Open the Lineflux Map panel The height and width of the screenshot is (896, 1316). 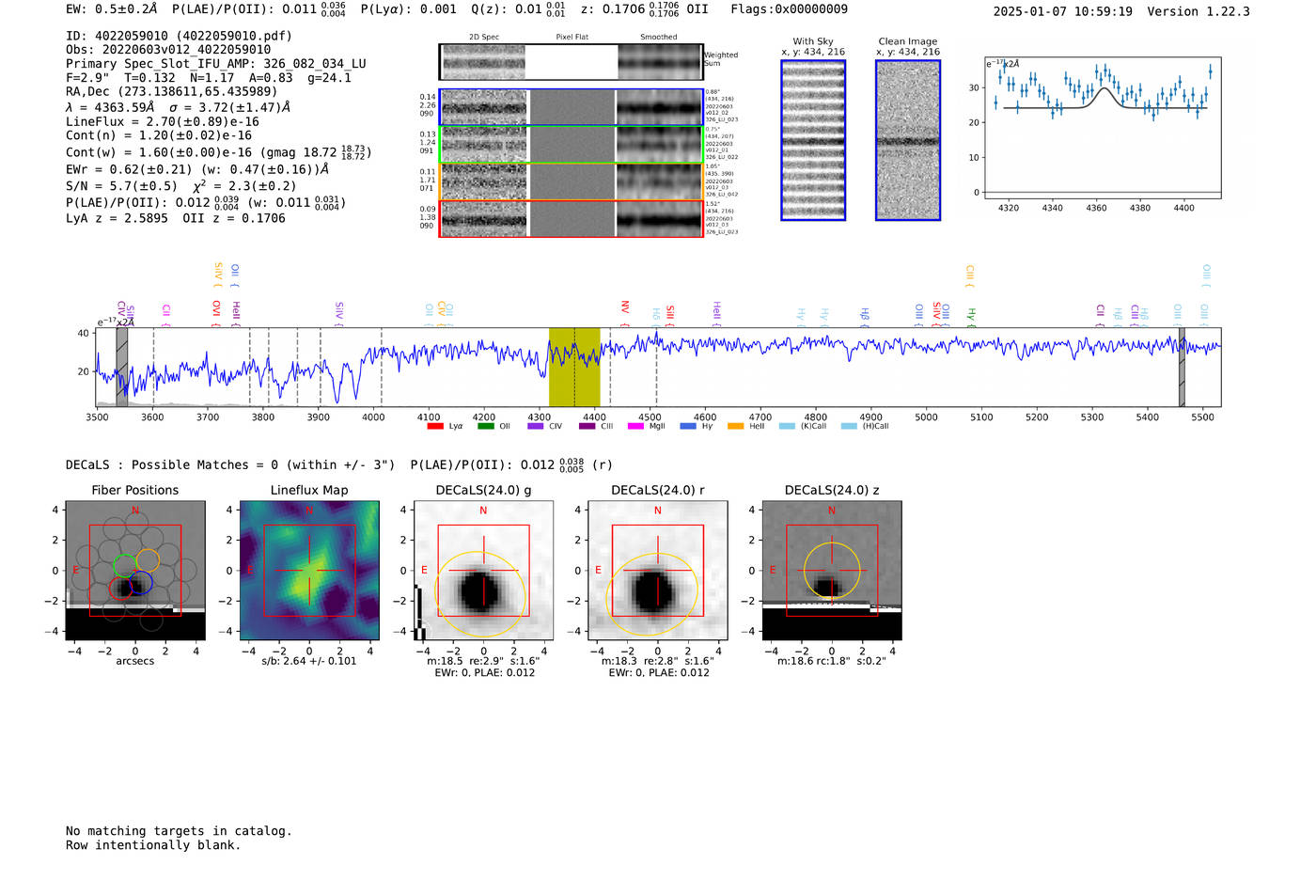click(x=309, y=571)
